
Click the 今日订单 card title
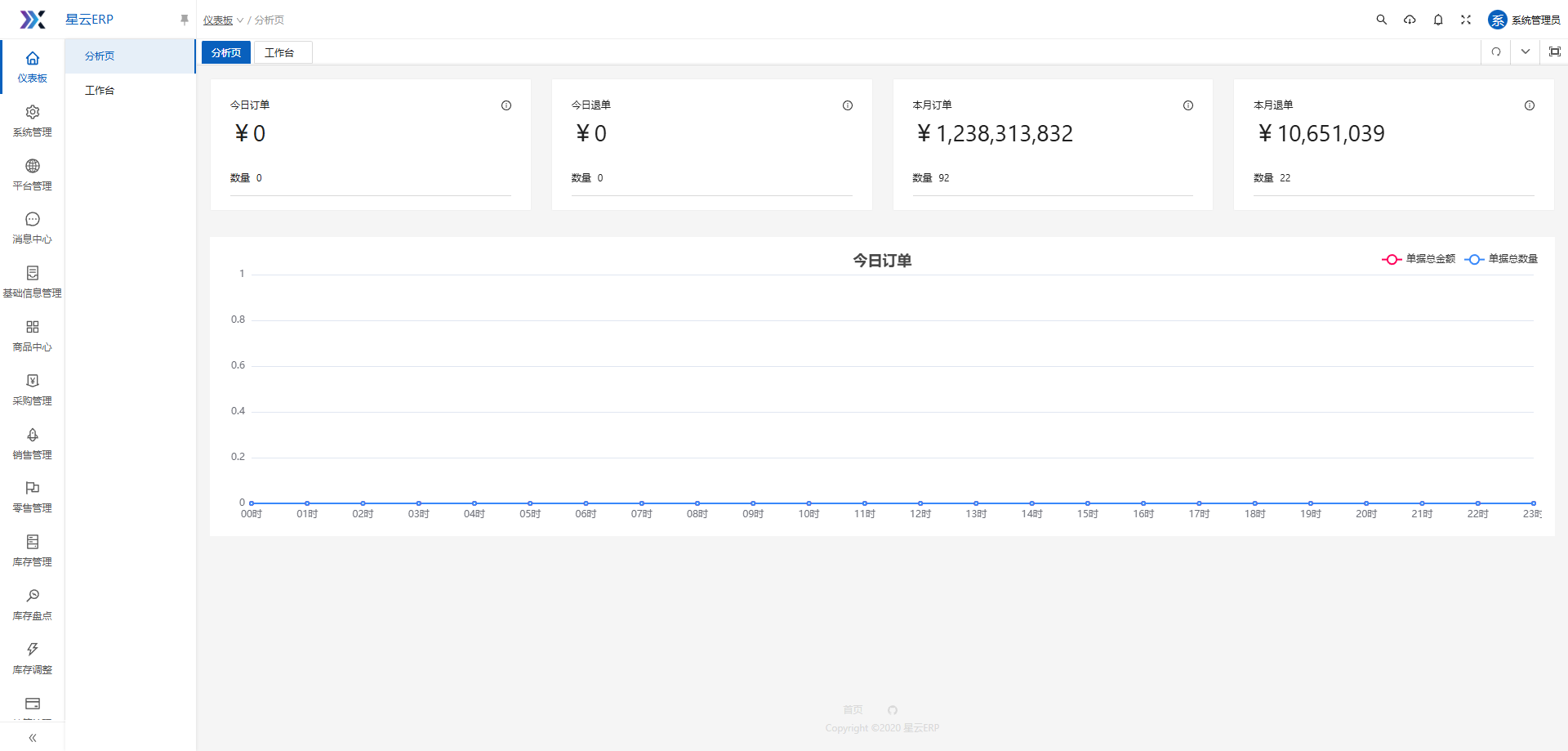click(250, 105)
